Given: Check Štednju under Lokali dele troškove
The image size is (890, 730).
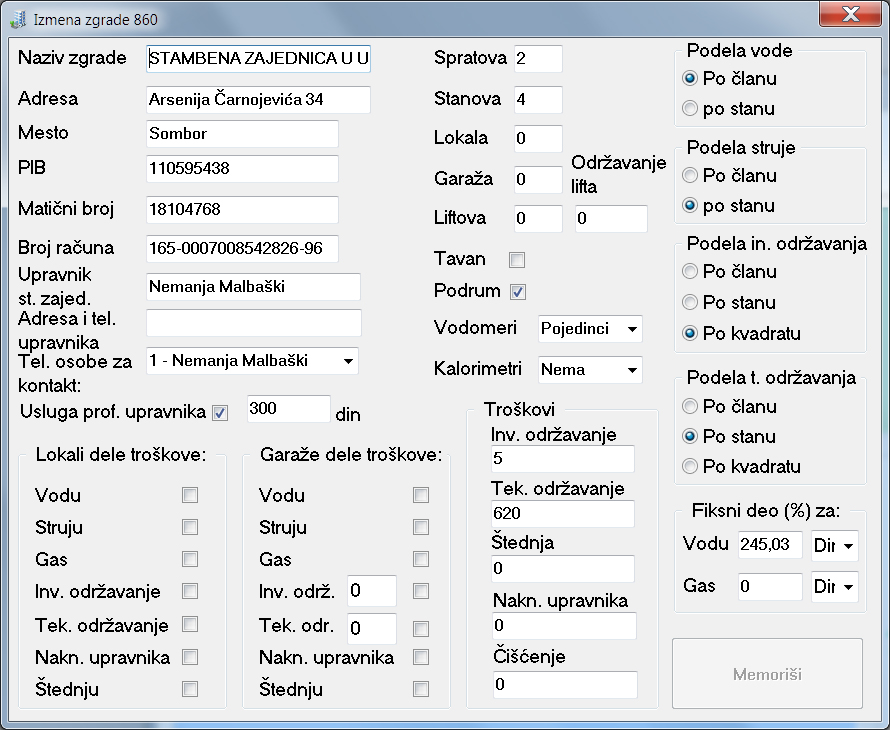Looking at the screenshot, I should 190,689.
